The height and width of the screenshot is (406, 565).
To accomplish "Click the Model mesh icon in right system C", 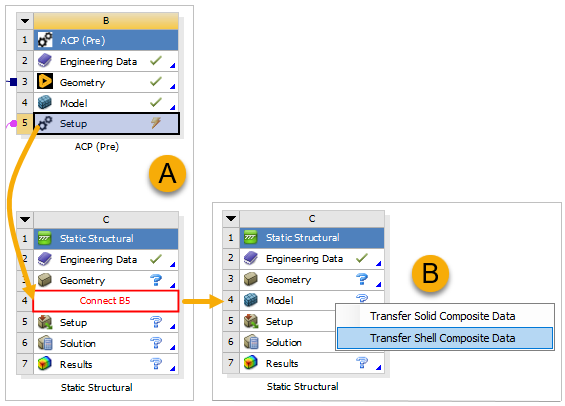I will click(x=251, y=300).
